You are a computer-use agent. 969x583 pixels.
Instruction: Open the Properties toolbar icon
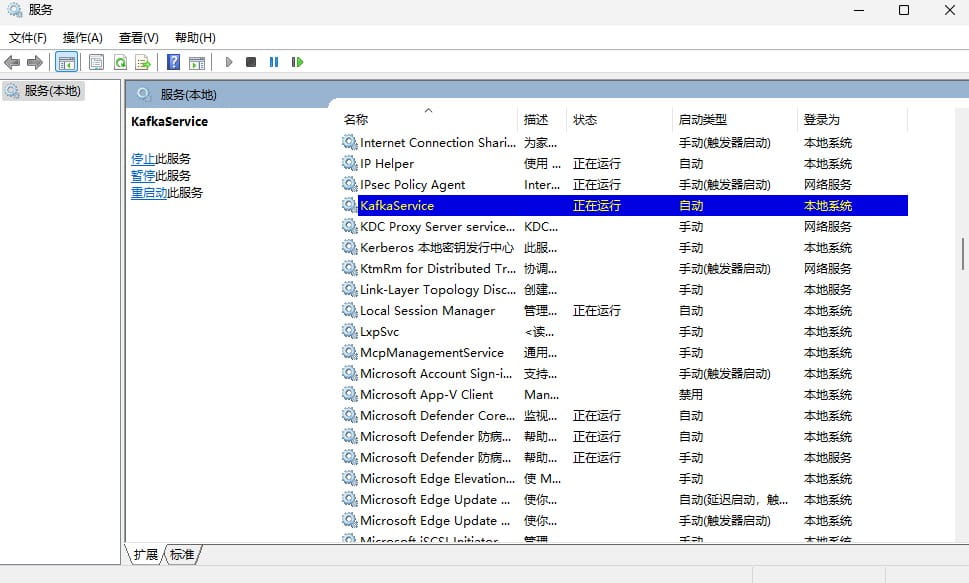[96, 62]
